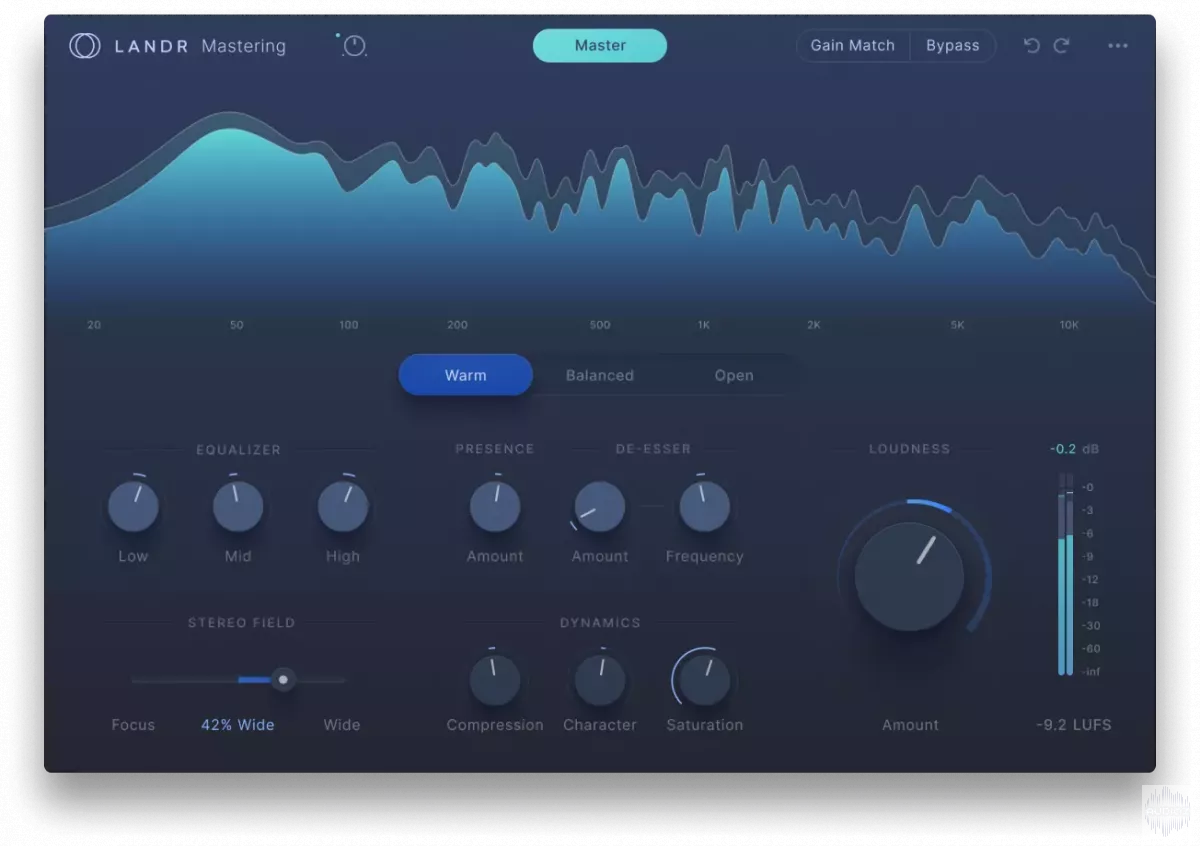
Task: Select the Open style
Action: click(734, 375)
